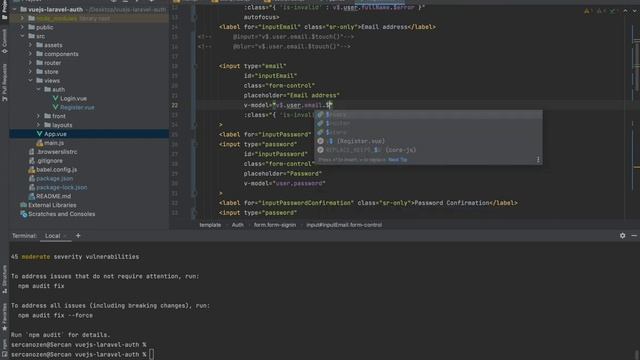640x360 pixels.
Task: Click the Scratches and Consoles icon
Action: tap(24, 214)
